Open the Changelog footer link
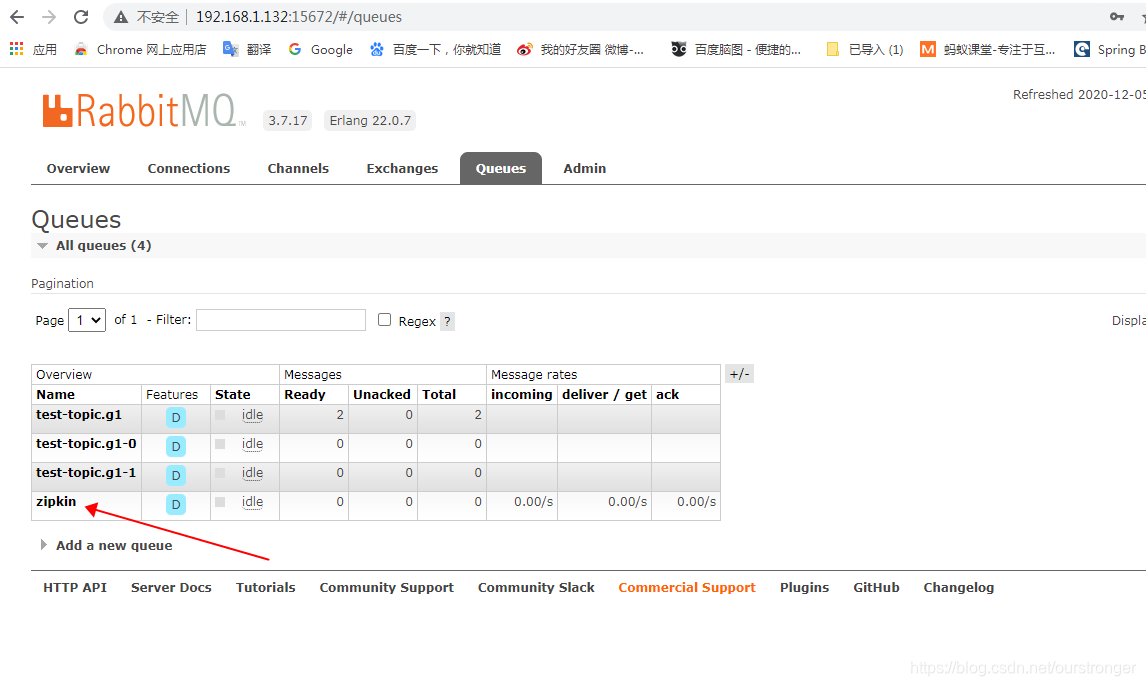This screenshot has height=686, width=1146. [958, 587]
